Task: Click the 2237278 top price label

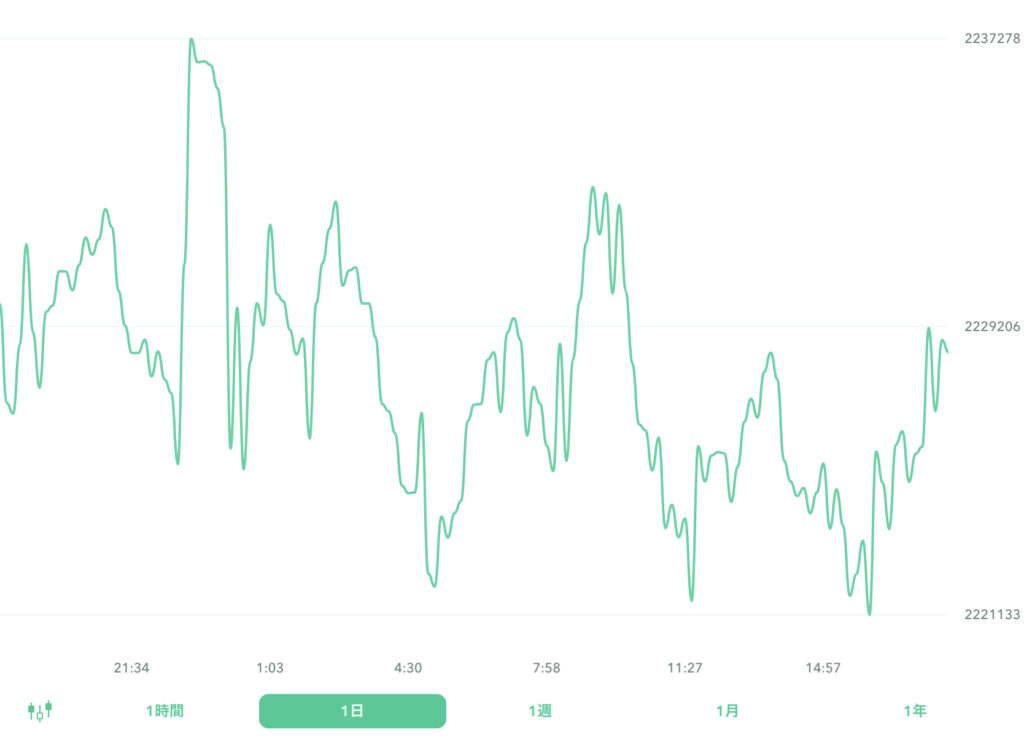Action: [x=992, y=39]
